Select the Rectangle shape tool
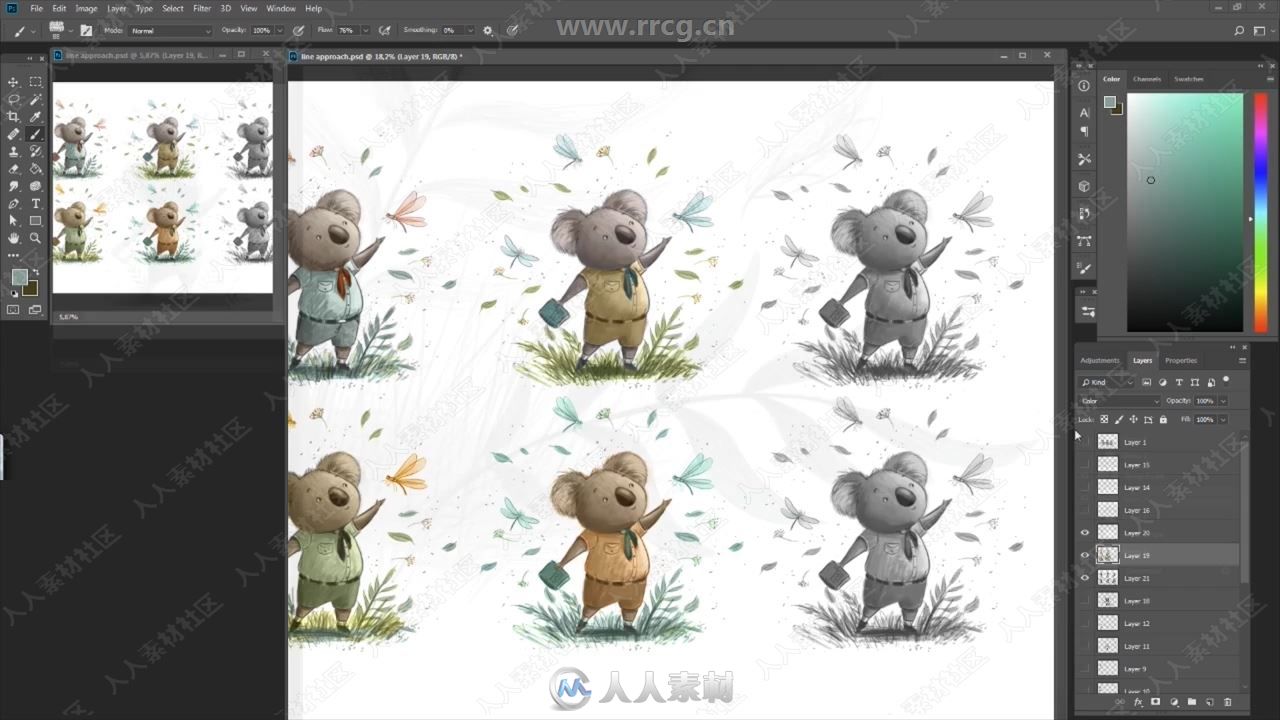This screenshot has width=1280, height=720. pos(35,221)
